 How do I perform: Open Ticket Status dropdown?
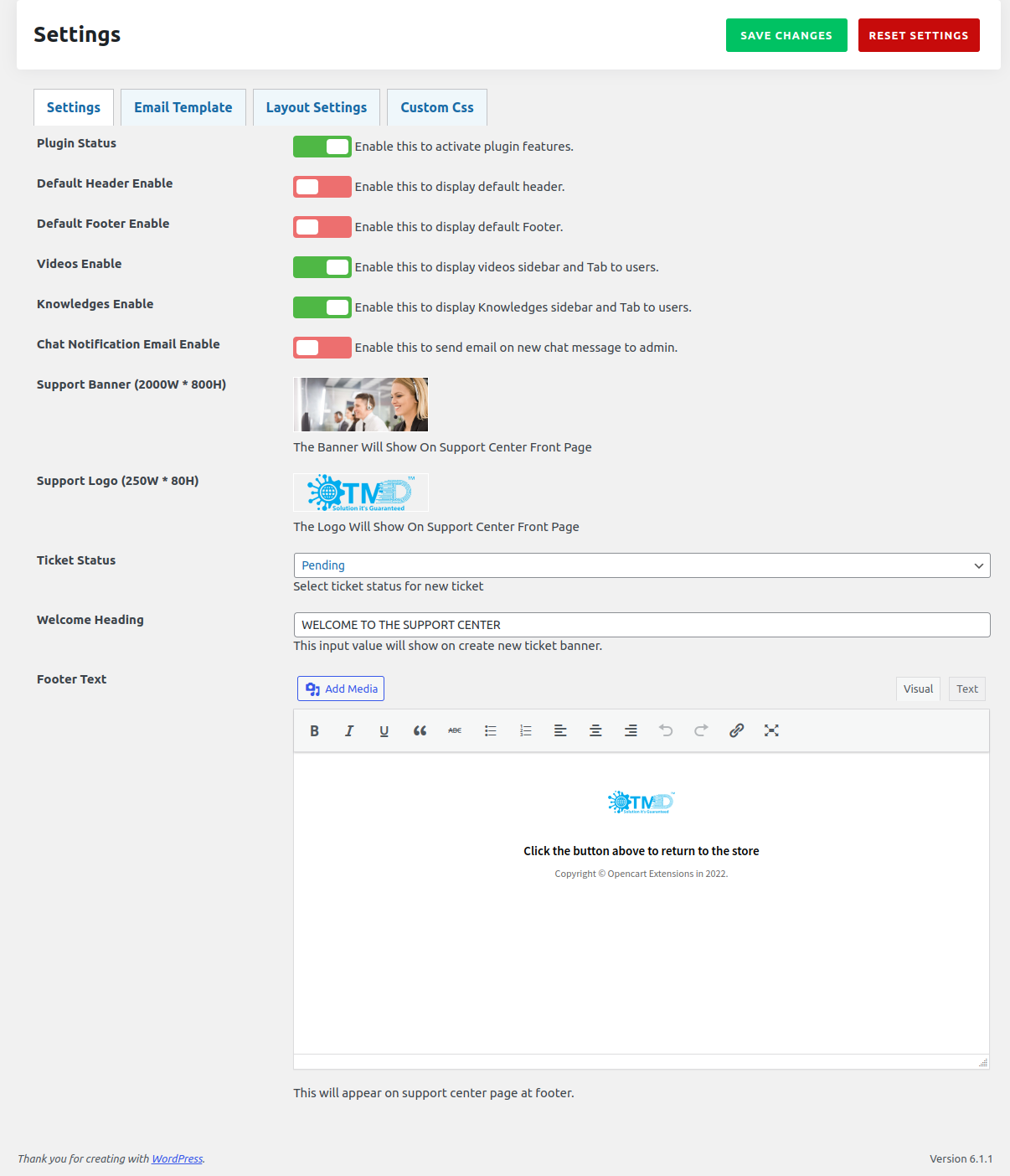click(642, 565)
